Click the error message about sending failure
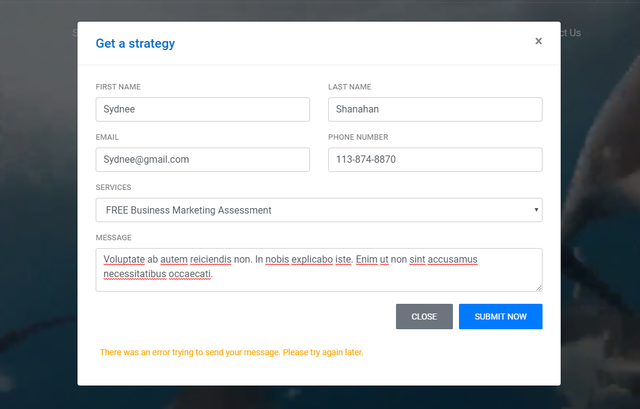 pyautogui.click(x=231, y=352)
